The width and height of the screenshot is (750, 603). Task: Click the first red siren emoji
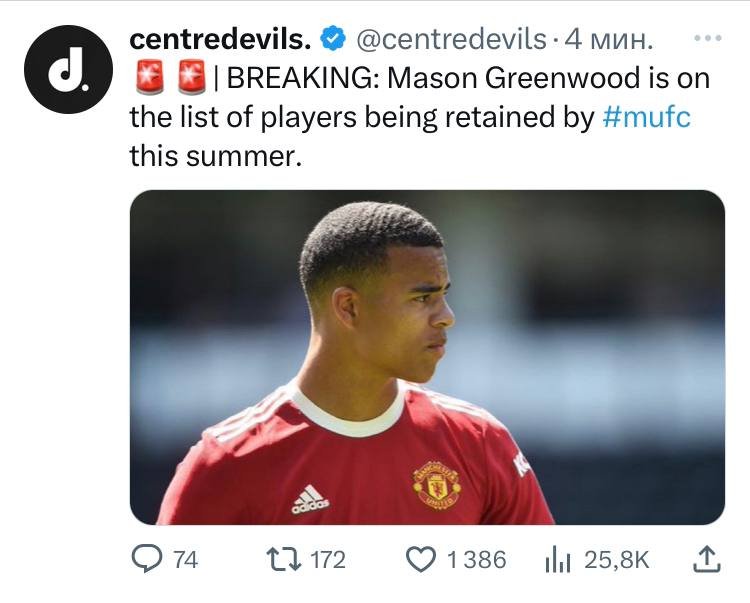148,79
